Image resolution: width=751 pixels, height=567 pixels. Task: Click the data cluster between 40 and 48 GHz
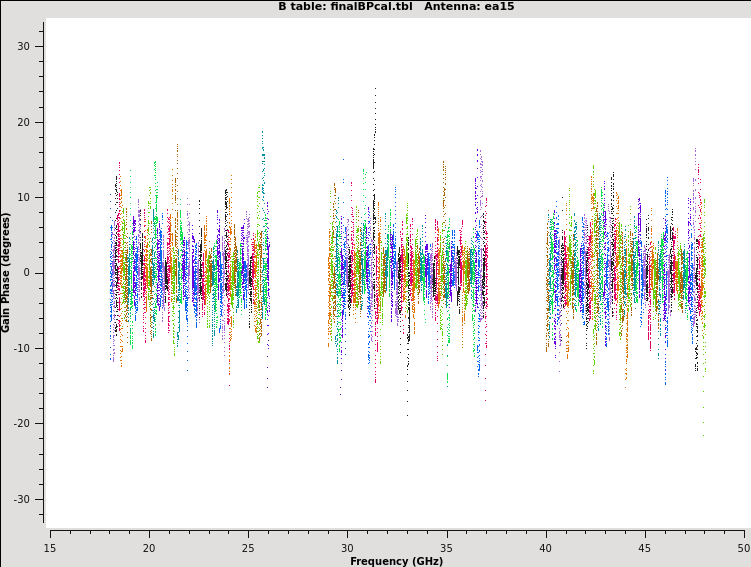point(625,272)
